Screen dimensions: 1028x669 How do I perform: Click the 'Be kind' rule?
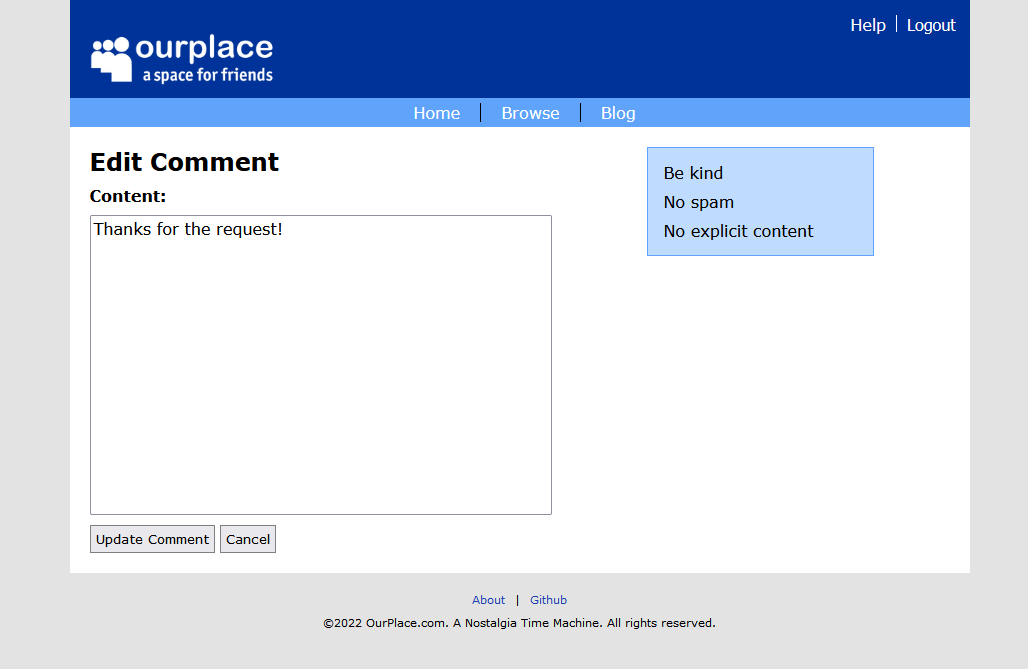click(692, 173)
